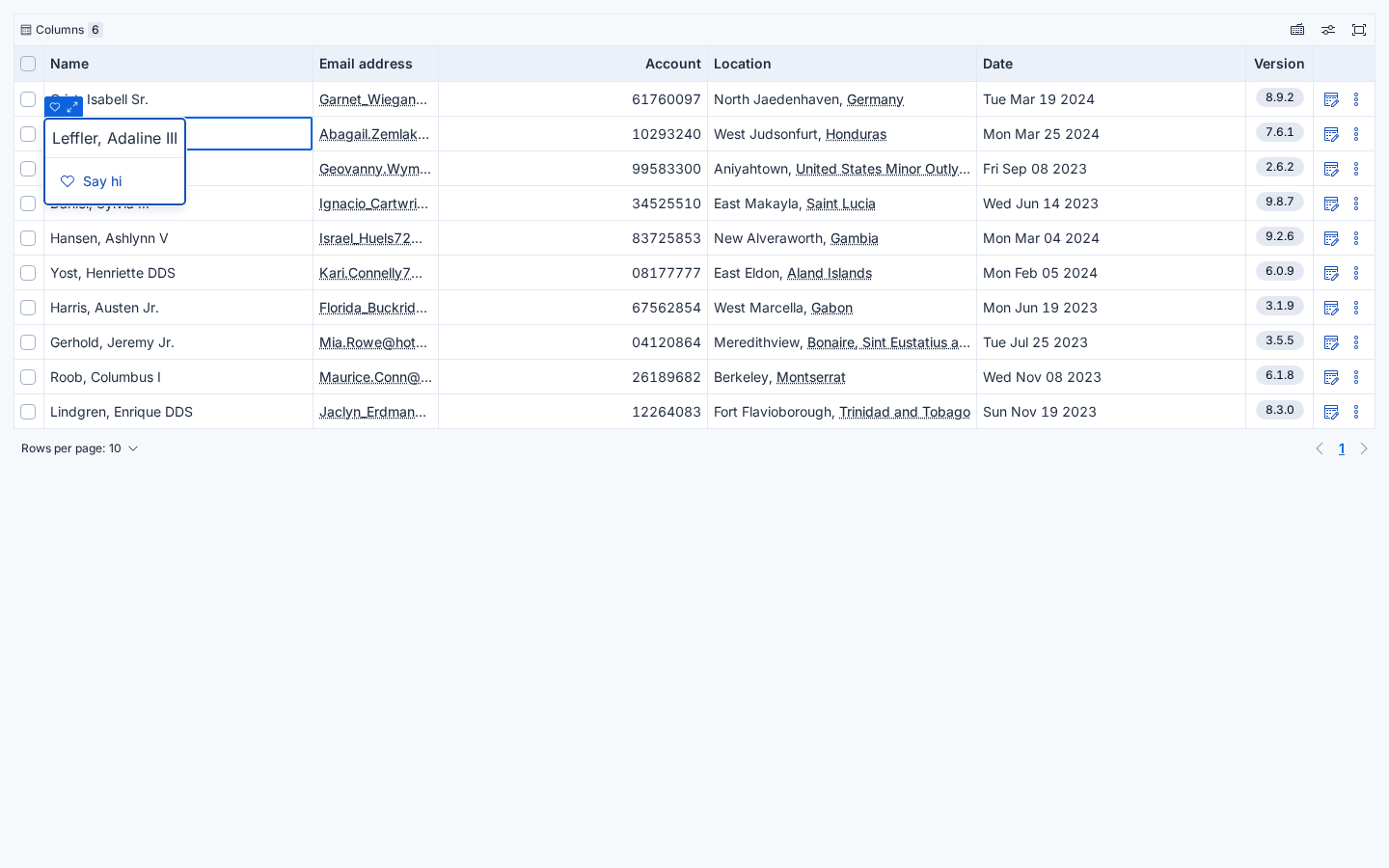The width and height of the screenshot is (1389, 868).
Task: Open more actions for version 2.6.2 row
Action: coord(1356,169)
